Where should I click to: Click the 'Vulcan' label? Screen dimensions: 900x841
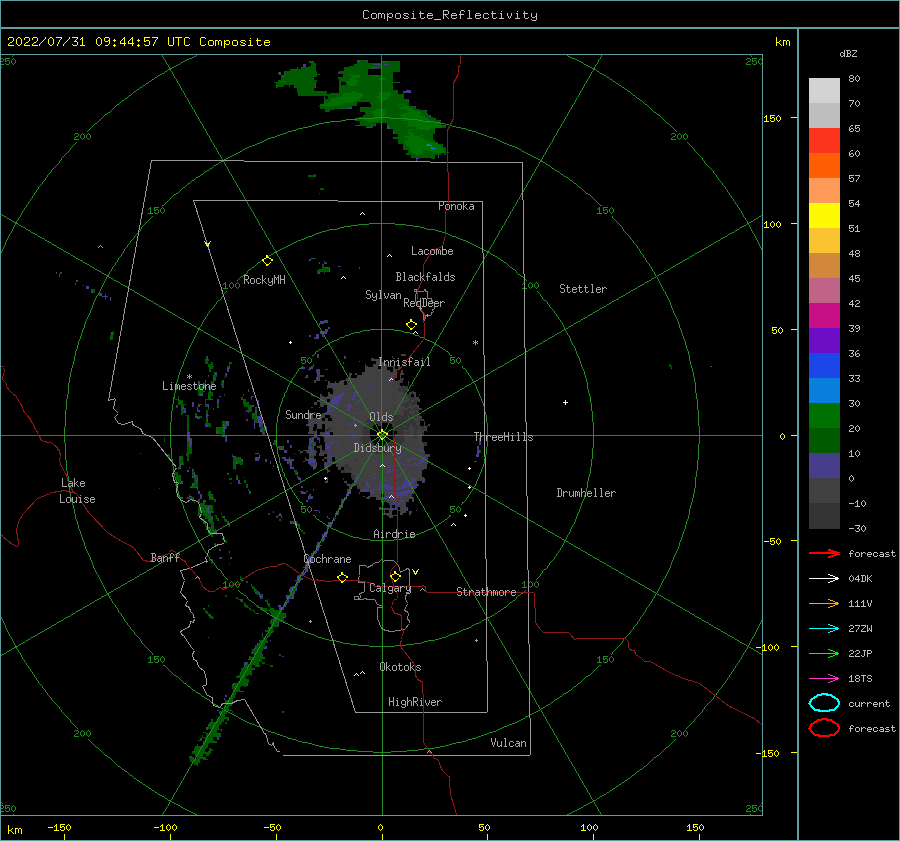tap(508, 743)
